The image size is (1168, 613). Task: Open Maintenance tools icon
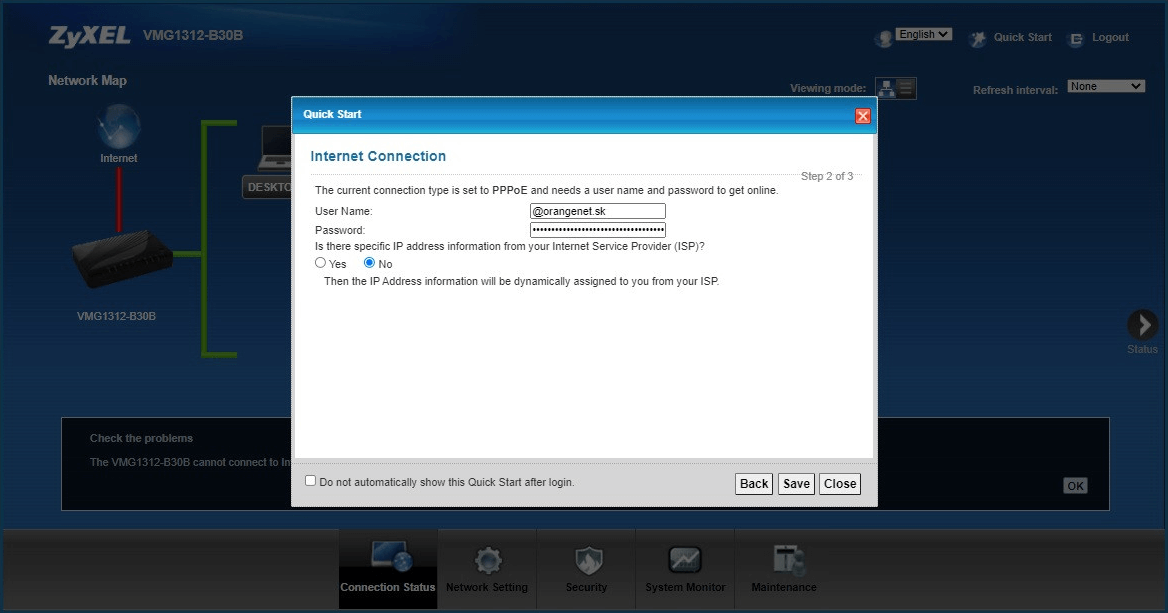click(x=788, y=560)
